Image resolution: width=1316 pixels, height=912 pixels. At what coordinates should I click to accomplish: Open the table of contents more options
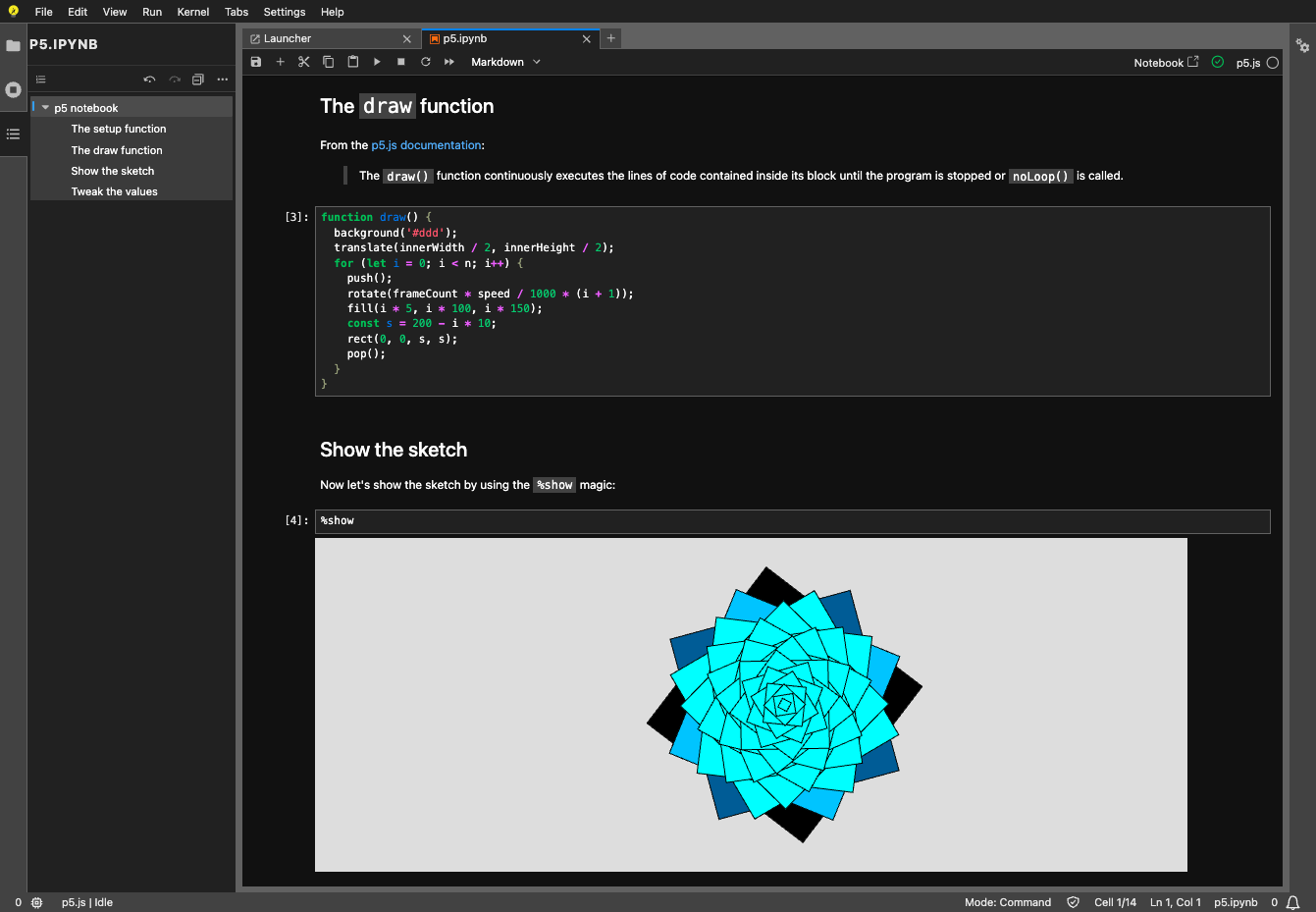(223, 80)
